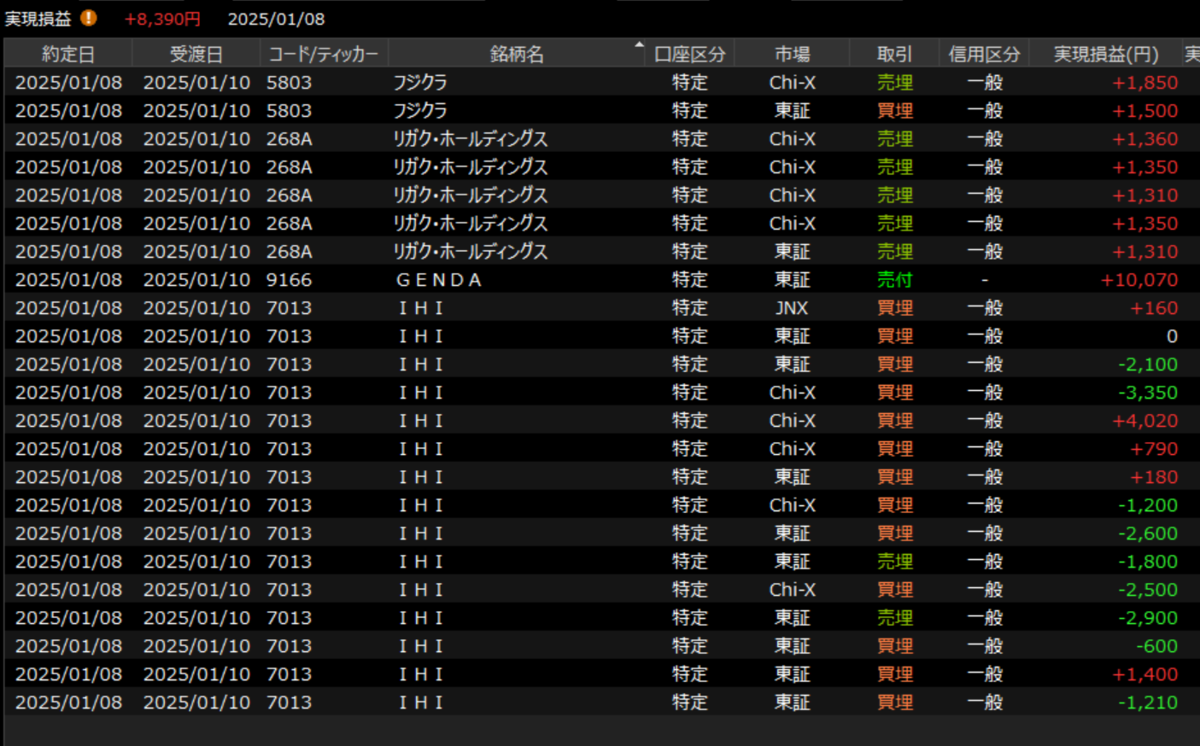This screenshot has height=746, width=1200.
Task: Select the total +8,390円 value at top
Action: coord(162,19)
